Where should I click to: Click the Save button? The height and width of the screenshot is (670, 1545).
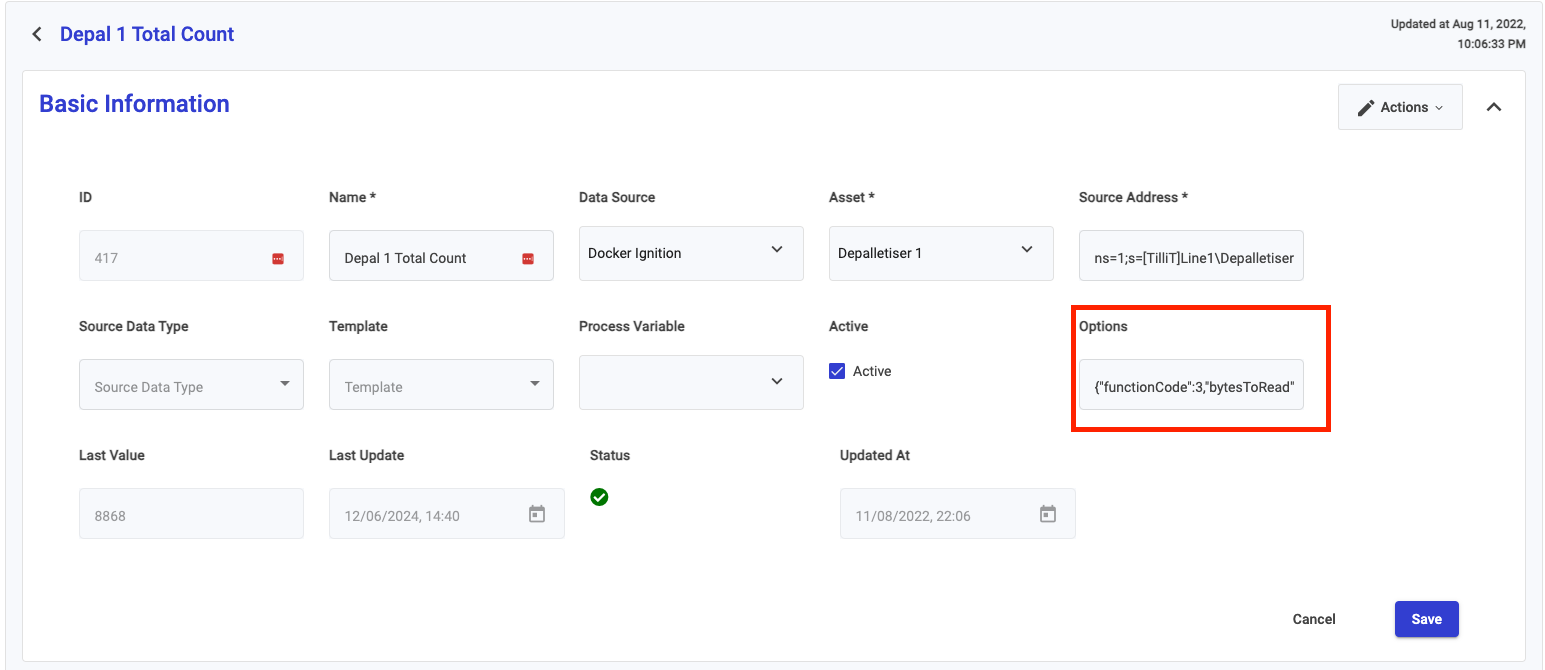click(x=1426, y=619)
